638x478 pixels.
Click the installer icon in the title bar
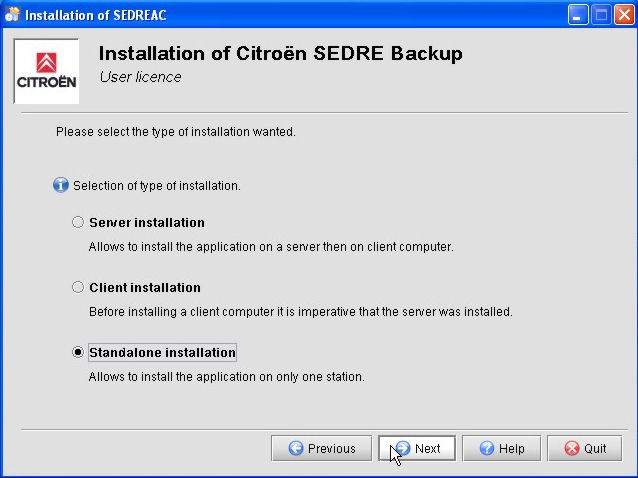click(12, 15)
